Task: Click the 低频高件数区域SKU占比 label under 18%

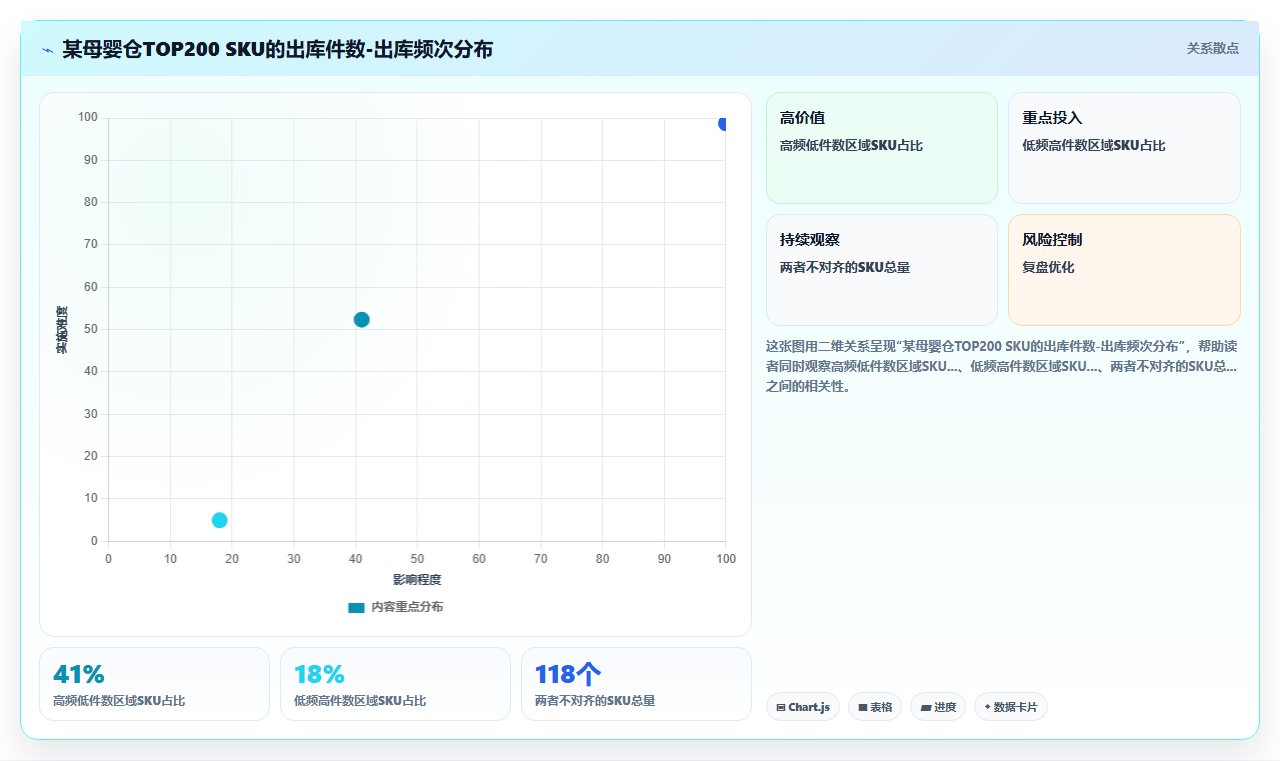Action: pyautogui.click(x=360, y=701)
